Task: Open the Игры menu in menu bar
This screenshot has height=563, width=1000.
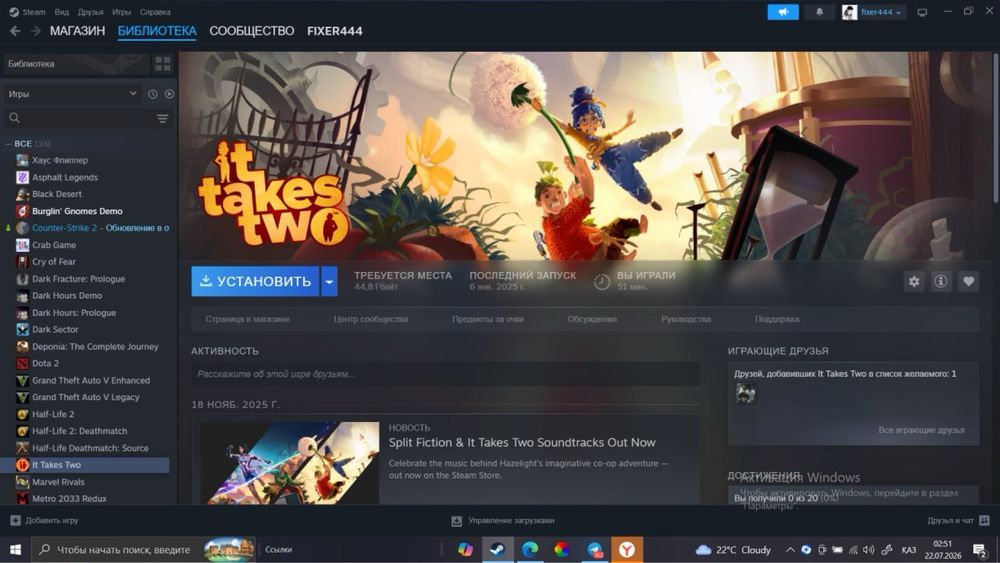Action: click(x=122, y=12)
